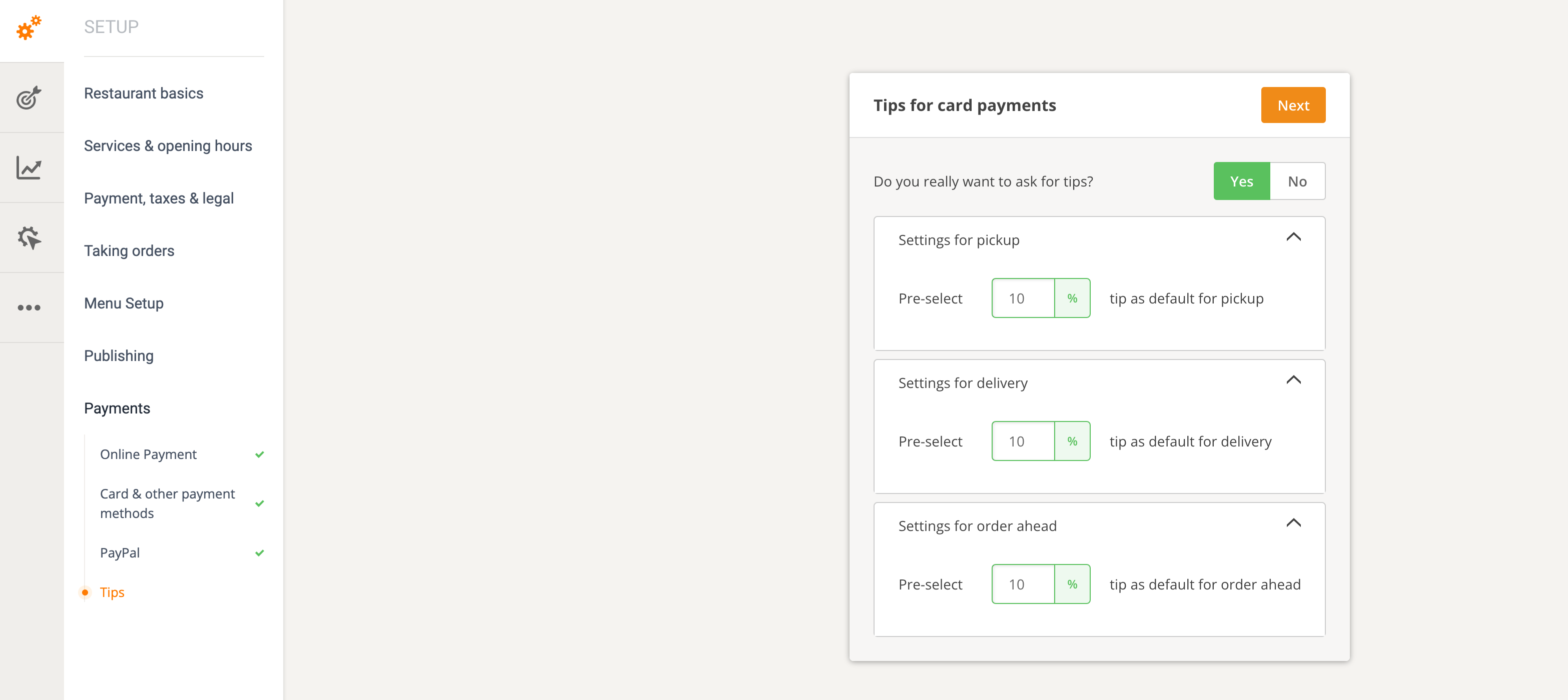
Task: Select Taking orders in the sidebar
Action: pos(129,250)
